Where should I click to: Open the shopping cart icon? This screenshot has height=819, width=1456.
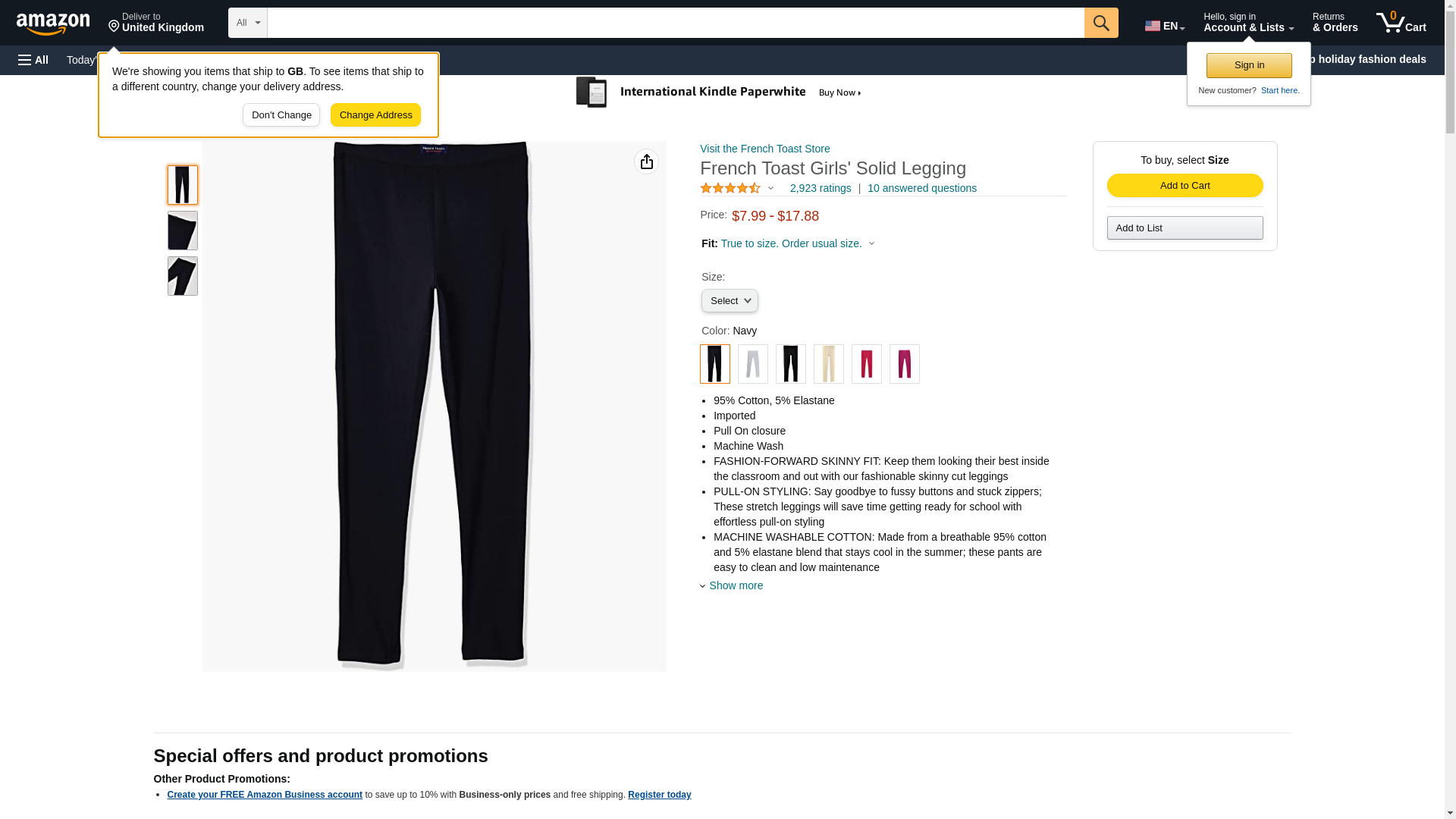[x=1401, y=23]
